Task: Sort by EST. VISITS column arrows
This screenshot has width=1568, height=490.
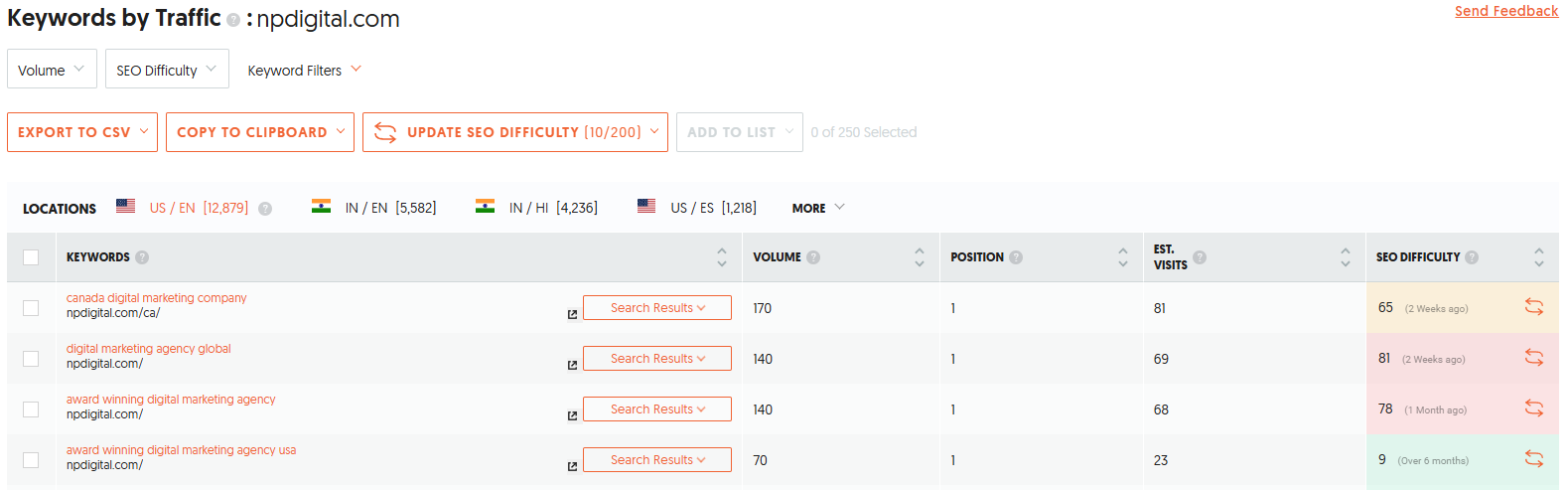Action: coord(1346,257)
